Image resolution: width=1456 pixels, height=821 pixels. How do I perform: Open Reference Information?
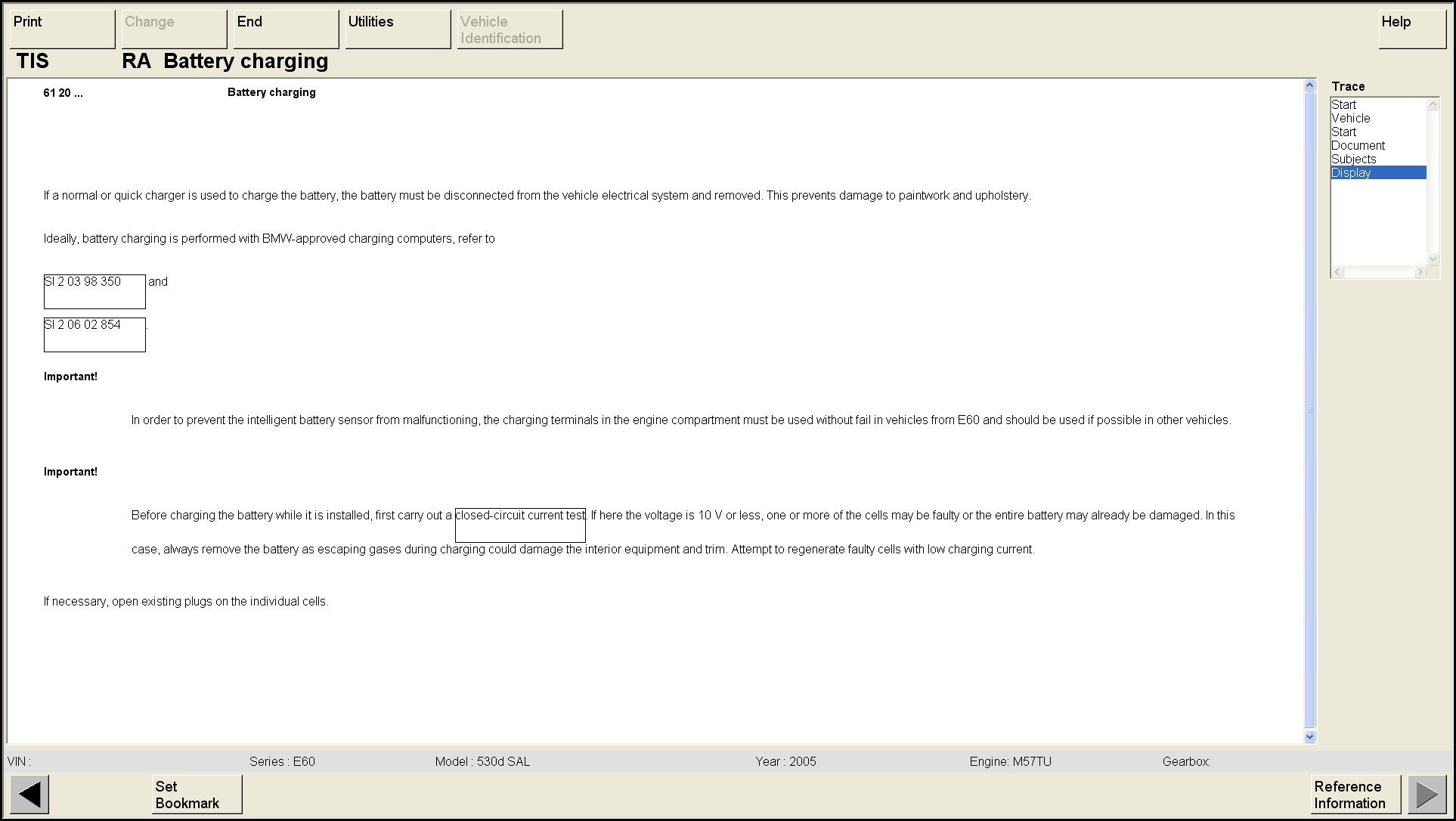click(1355, 795)
